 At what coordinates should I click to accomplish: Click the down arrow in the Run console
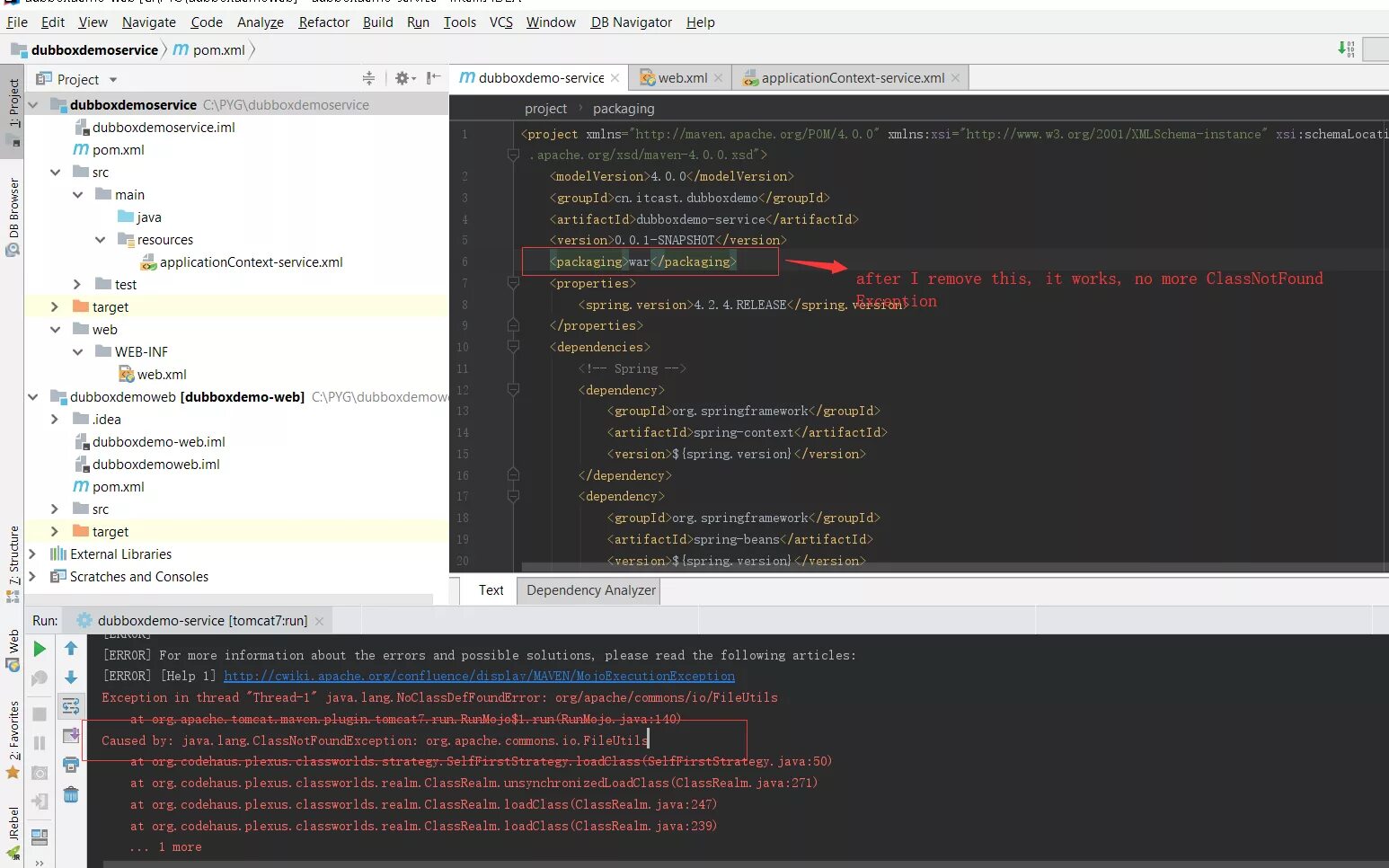[71, 678]
